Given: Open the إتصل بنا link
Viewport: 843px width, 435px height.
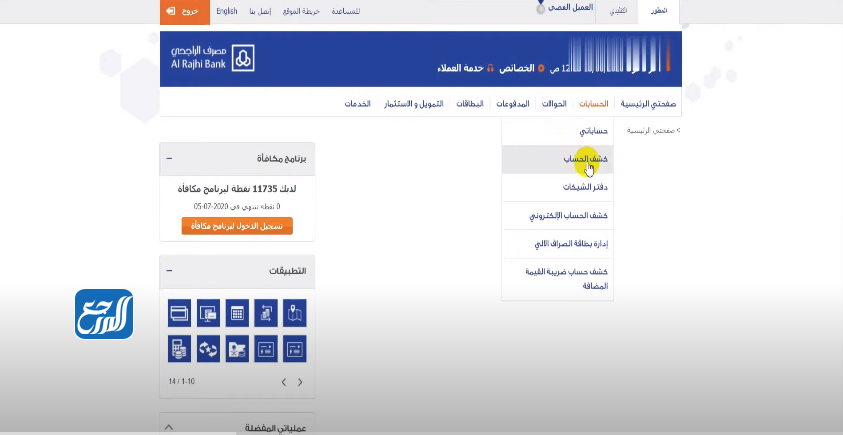Looking at the screenshot, I should pos(260,11).
